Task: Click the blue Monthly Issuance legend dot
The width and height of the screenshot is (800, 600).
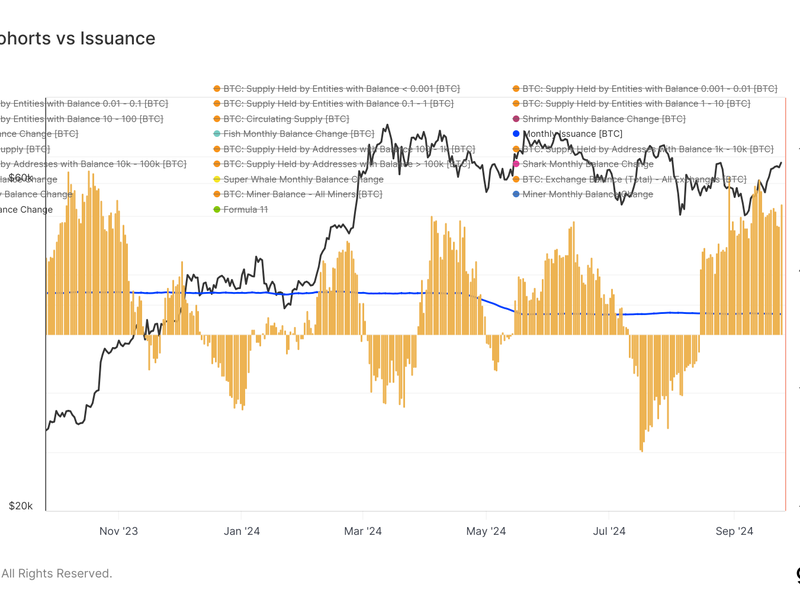Action: click(516, 134)
